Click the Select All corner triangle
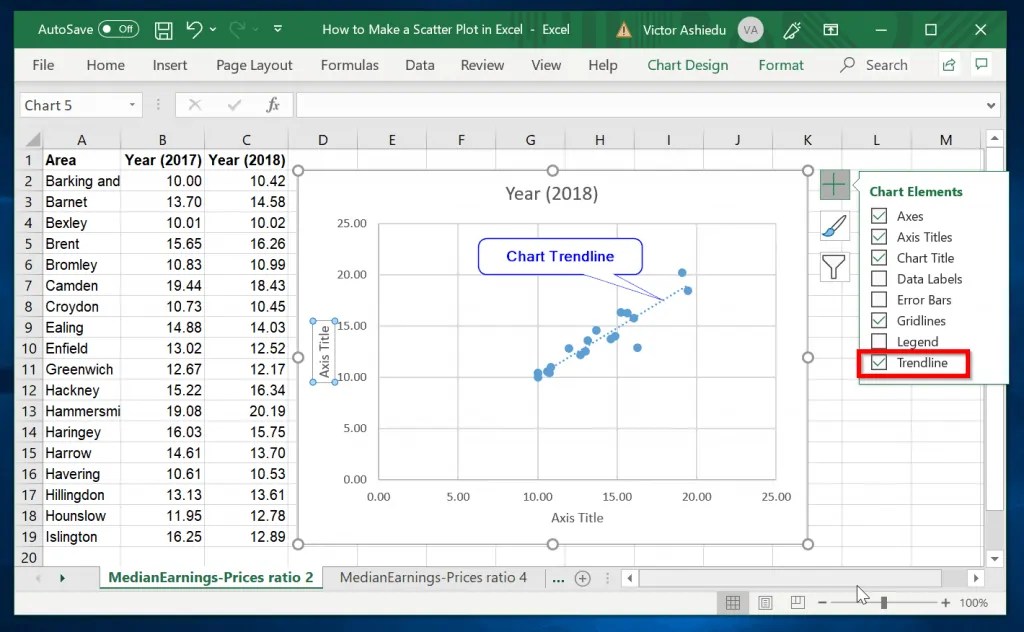Viewport: 1024px width, 632px height. [32, 139]
